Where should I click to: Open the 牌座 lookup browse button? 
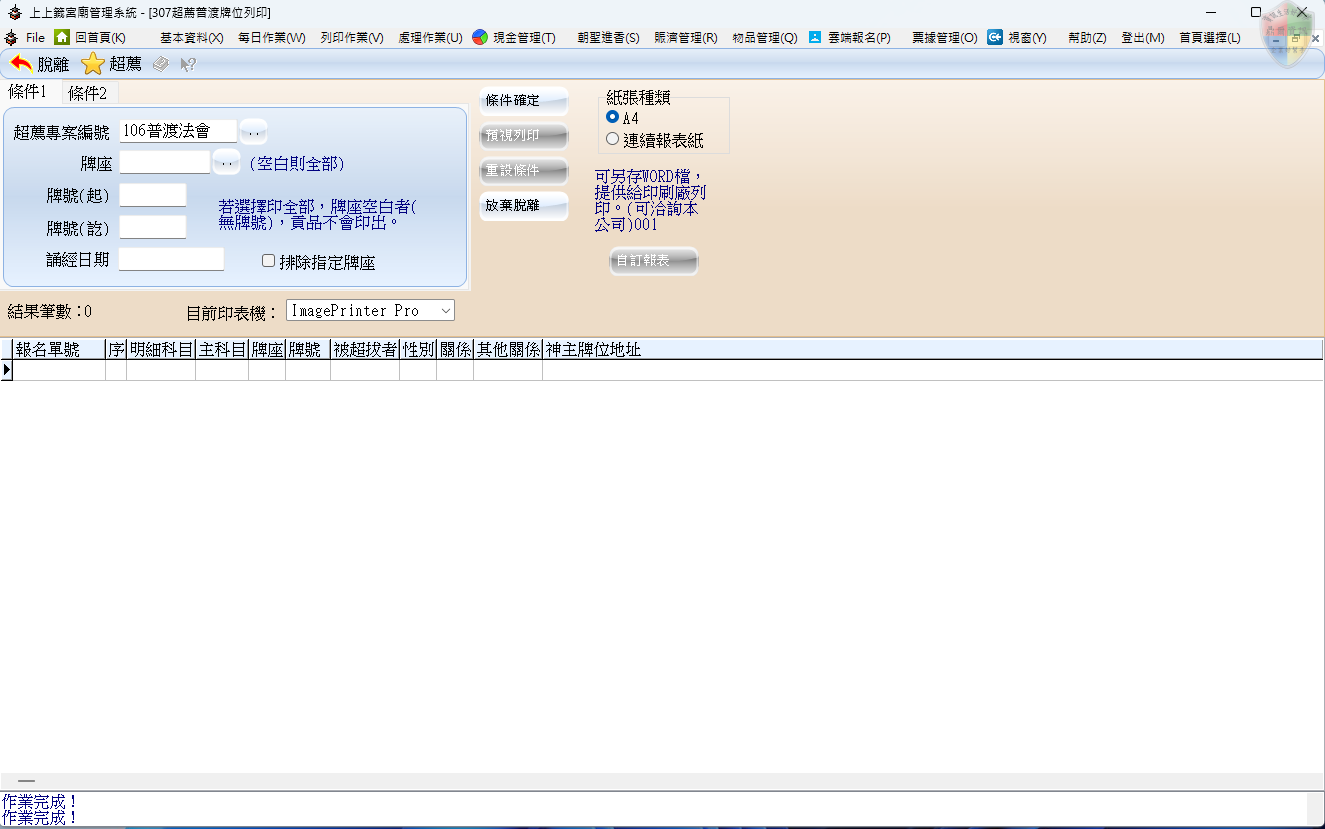(226, 162)
